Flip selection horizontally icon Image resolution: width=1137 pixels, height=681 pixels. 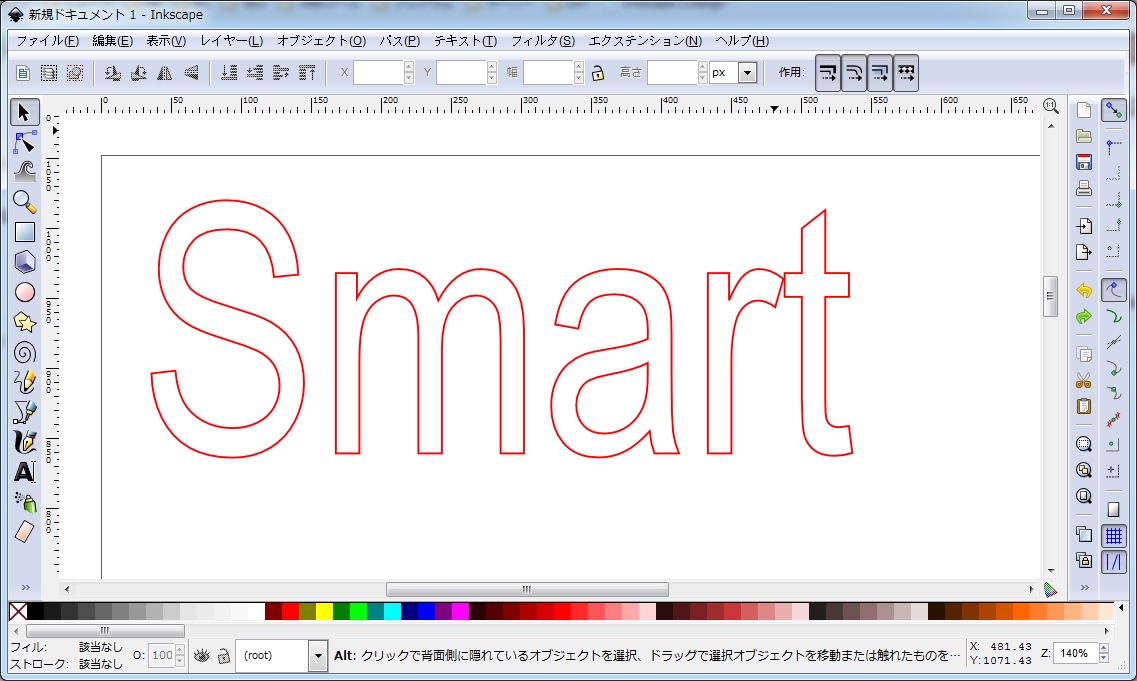(x=165, y=73)
